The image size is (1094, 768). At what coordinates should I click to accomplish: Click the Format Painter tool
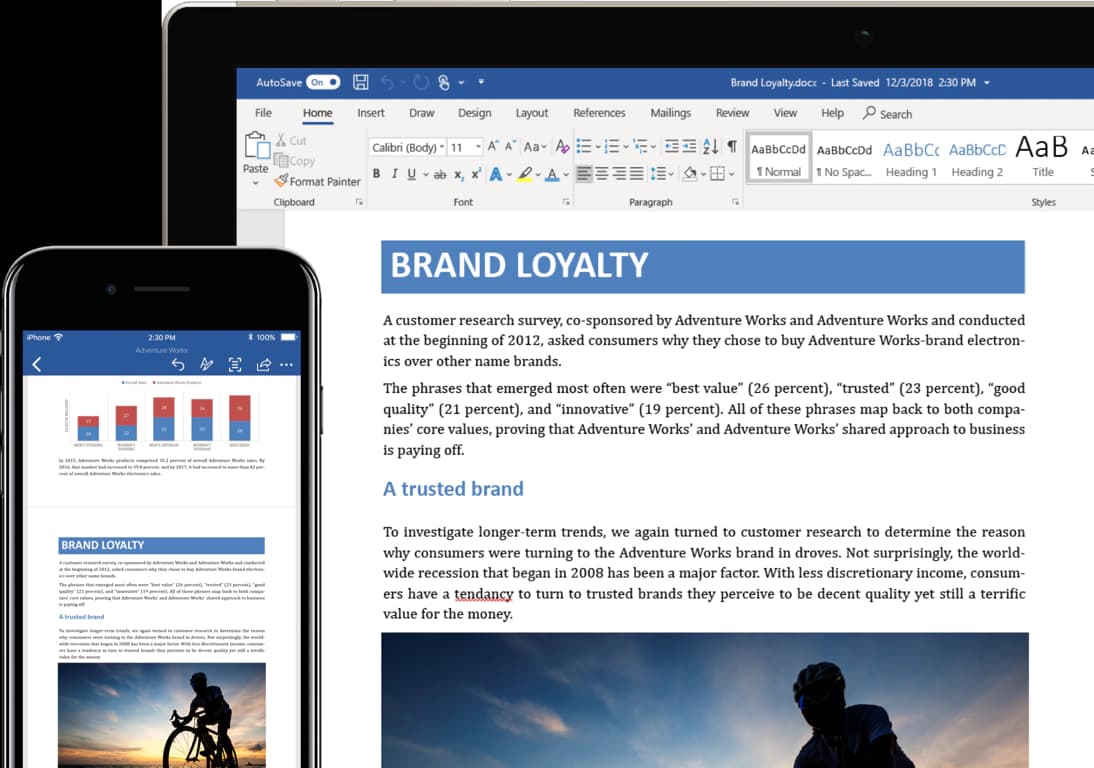coord(316,181)
